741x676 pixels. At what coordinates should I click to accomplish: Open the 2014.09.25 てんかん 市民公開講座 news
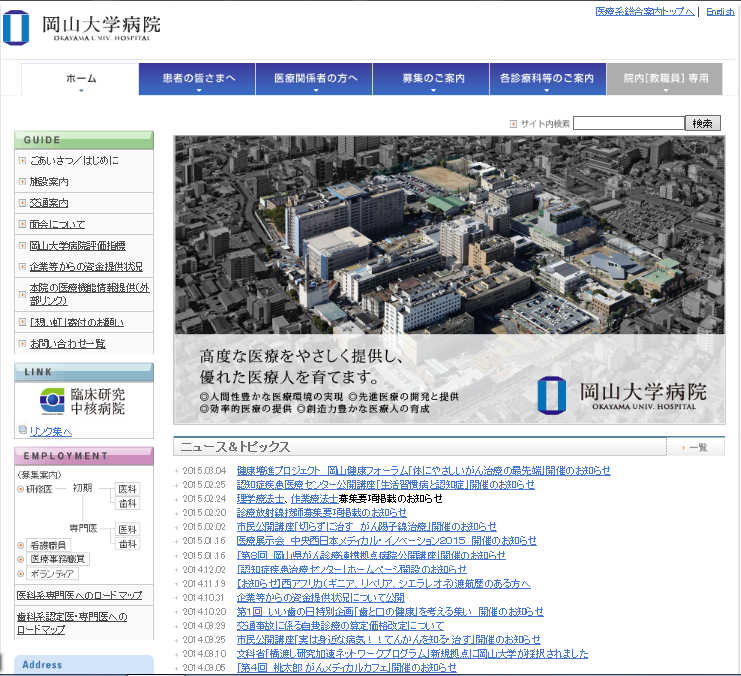388,640
